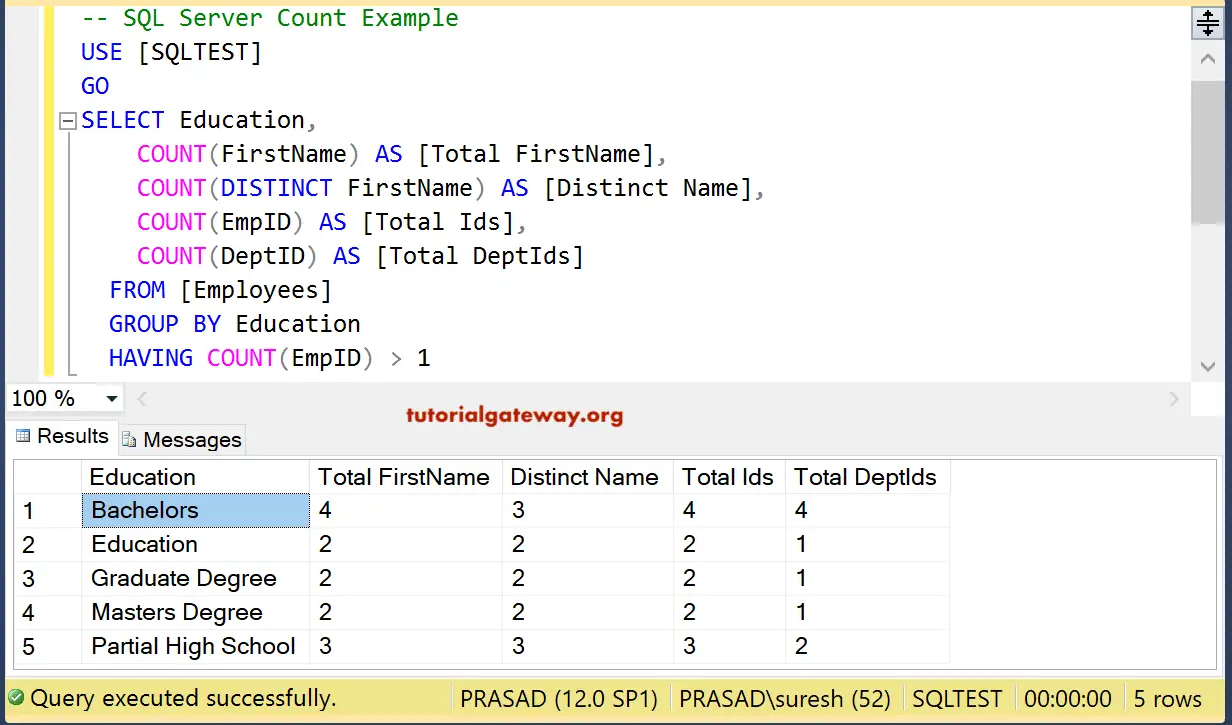This screenshot has width=1232, height=725.
Task: Switch to the Messages tab
Action: [181, 439]
